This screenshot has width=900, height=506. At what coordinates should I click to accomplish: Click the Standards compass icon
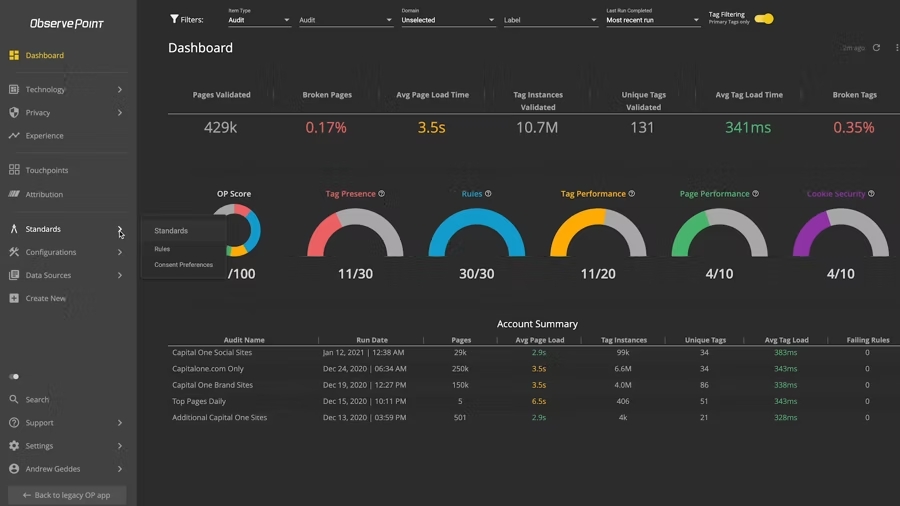14,229
